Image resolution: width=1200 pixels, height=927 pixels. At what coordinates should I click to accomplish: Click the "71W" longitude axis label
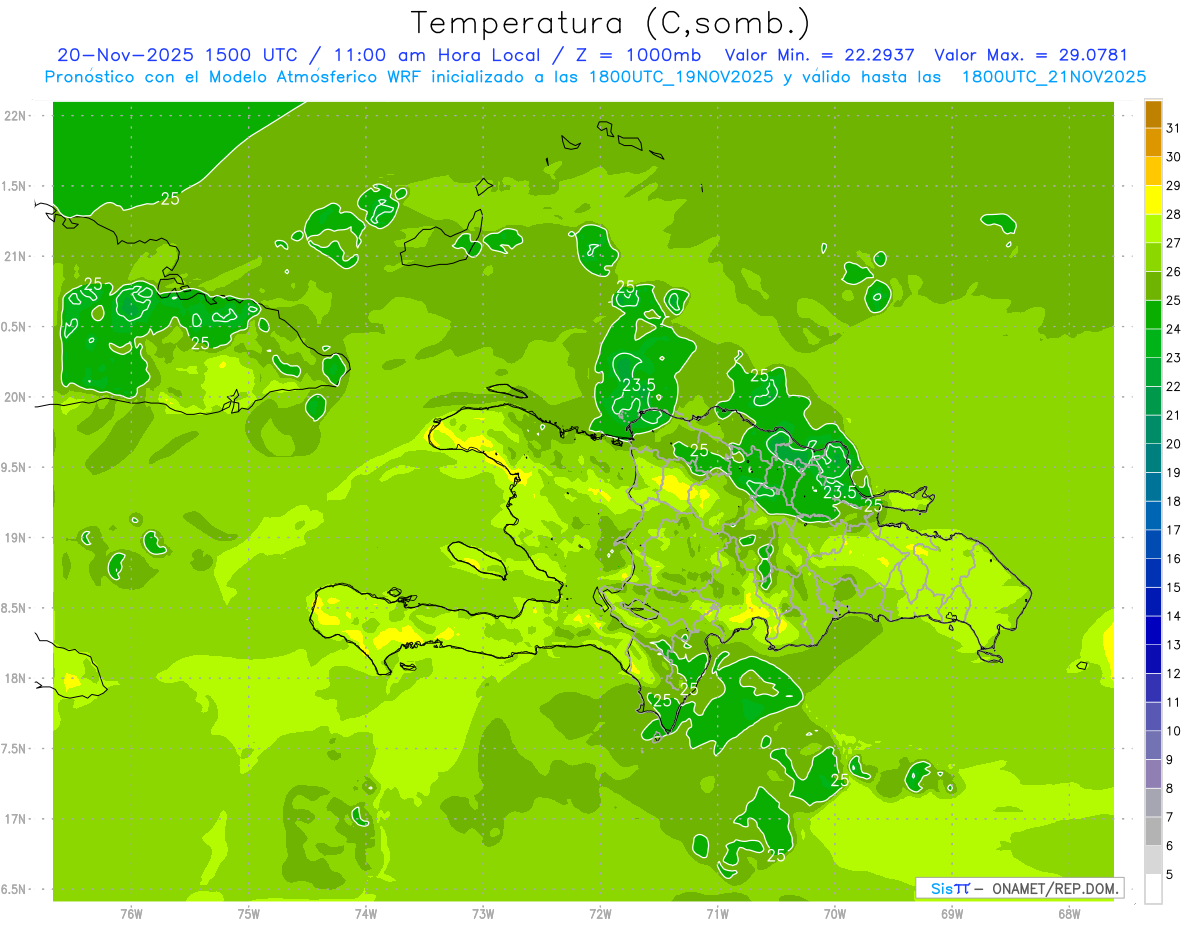[x=717, y=914]
